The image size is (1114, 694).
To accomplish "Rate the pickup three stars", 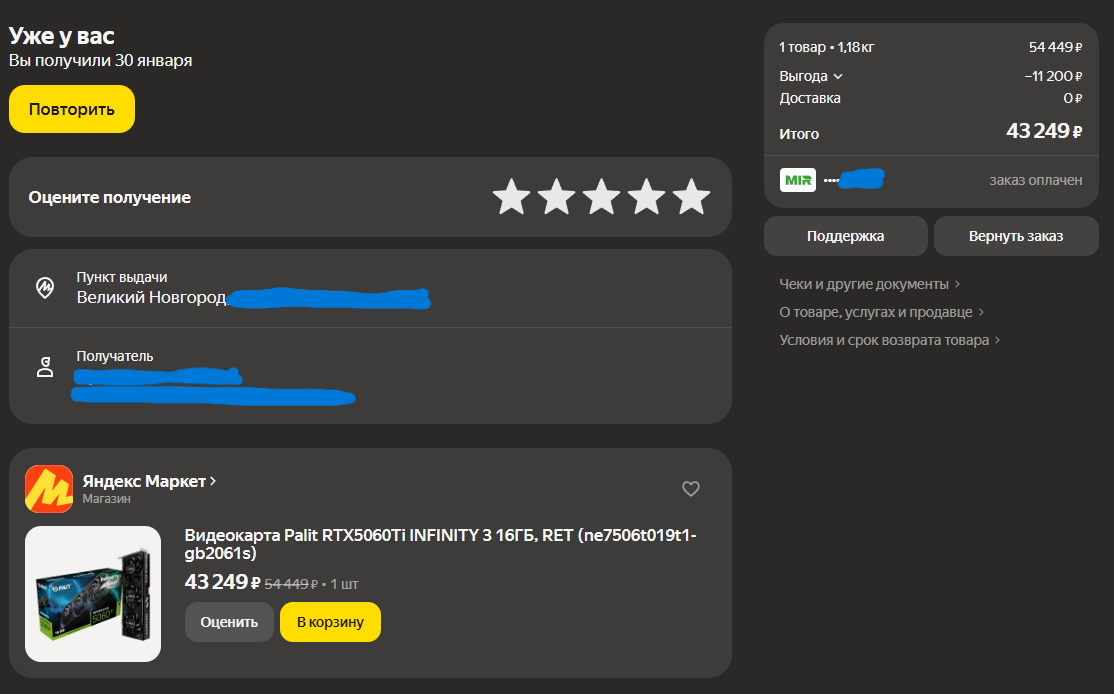I will [x=601, y=198].
